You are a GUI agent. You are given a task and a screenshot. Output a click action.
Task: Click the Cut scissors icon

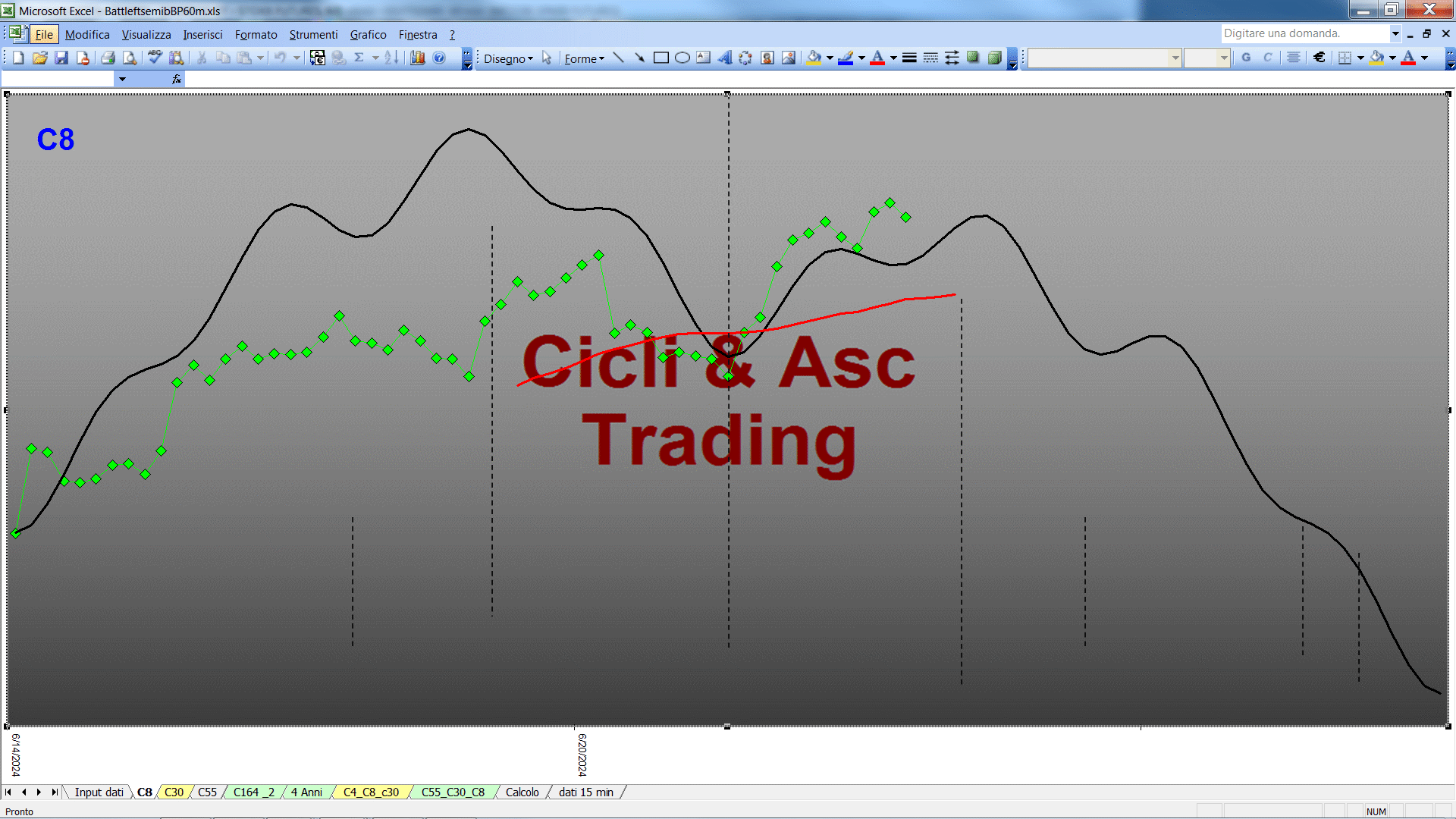coord(202,58)
